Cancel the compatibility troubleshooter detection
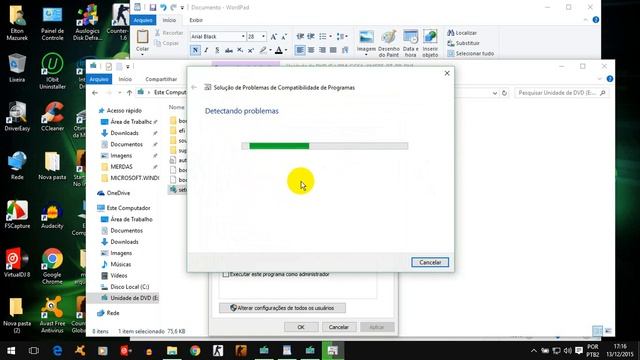 (x=430, y=262)
